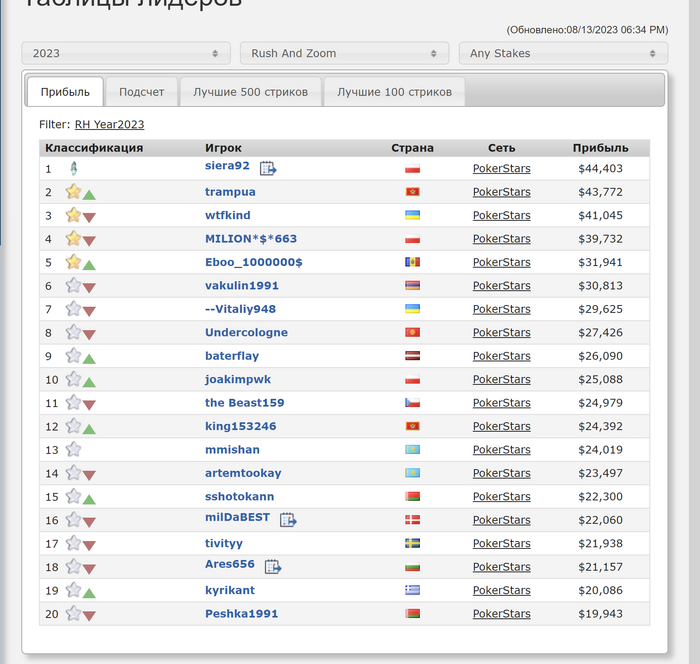This screenshot has height=664, width=700.
Task: Click the Сеть column header
Action: [502, 148]
